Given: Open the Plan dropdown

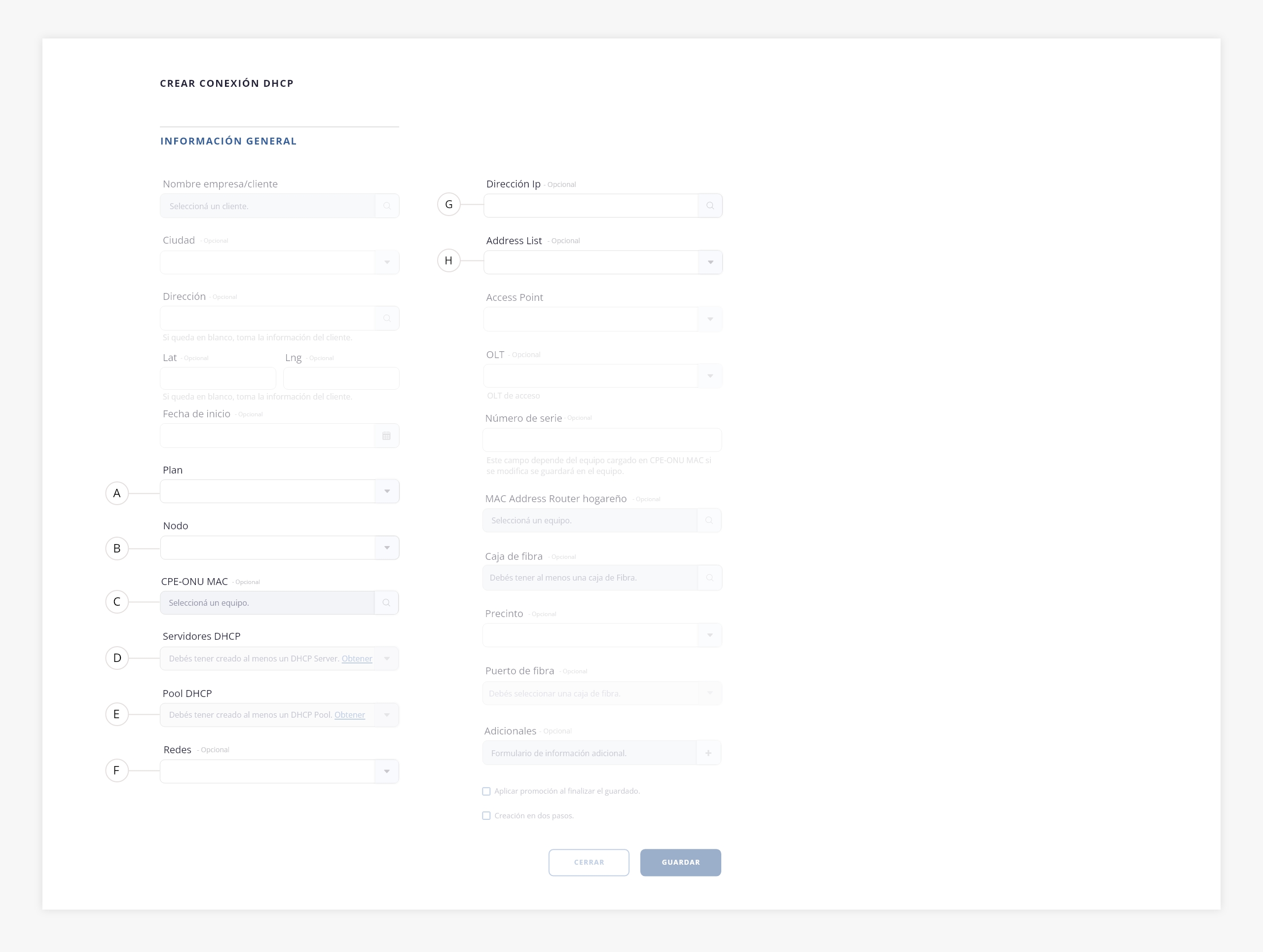Looking at the screenshot, I should (x=387, y=491).
